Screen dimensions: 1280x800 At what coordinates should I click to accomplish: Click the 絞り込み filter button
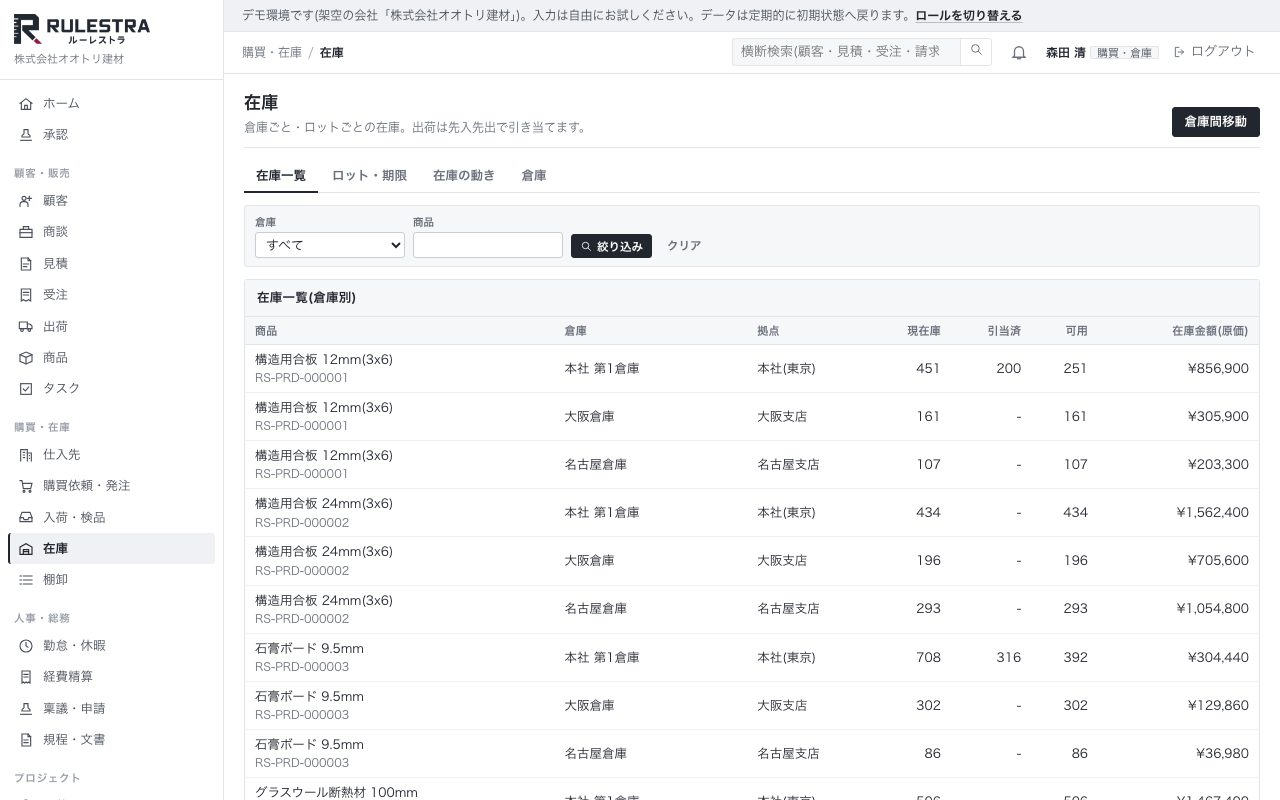tap(611, 246)
